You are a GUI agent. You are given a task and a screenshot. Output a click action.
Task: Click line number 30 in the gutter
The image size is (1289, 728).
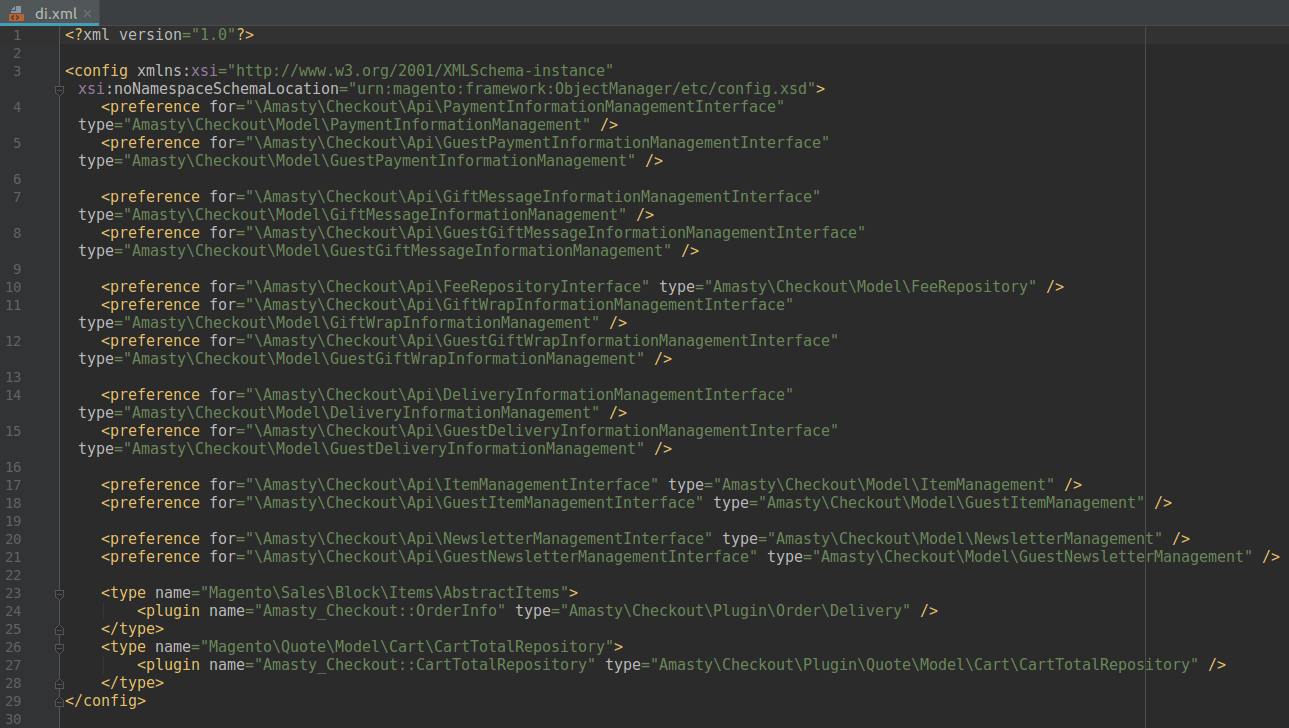click(x=13, y=719)
